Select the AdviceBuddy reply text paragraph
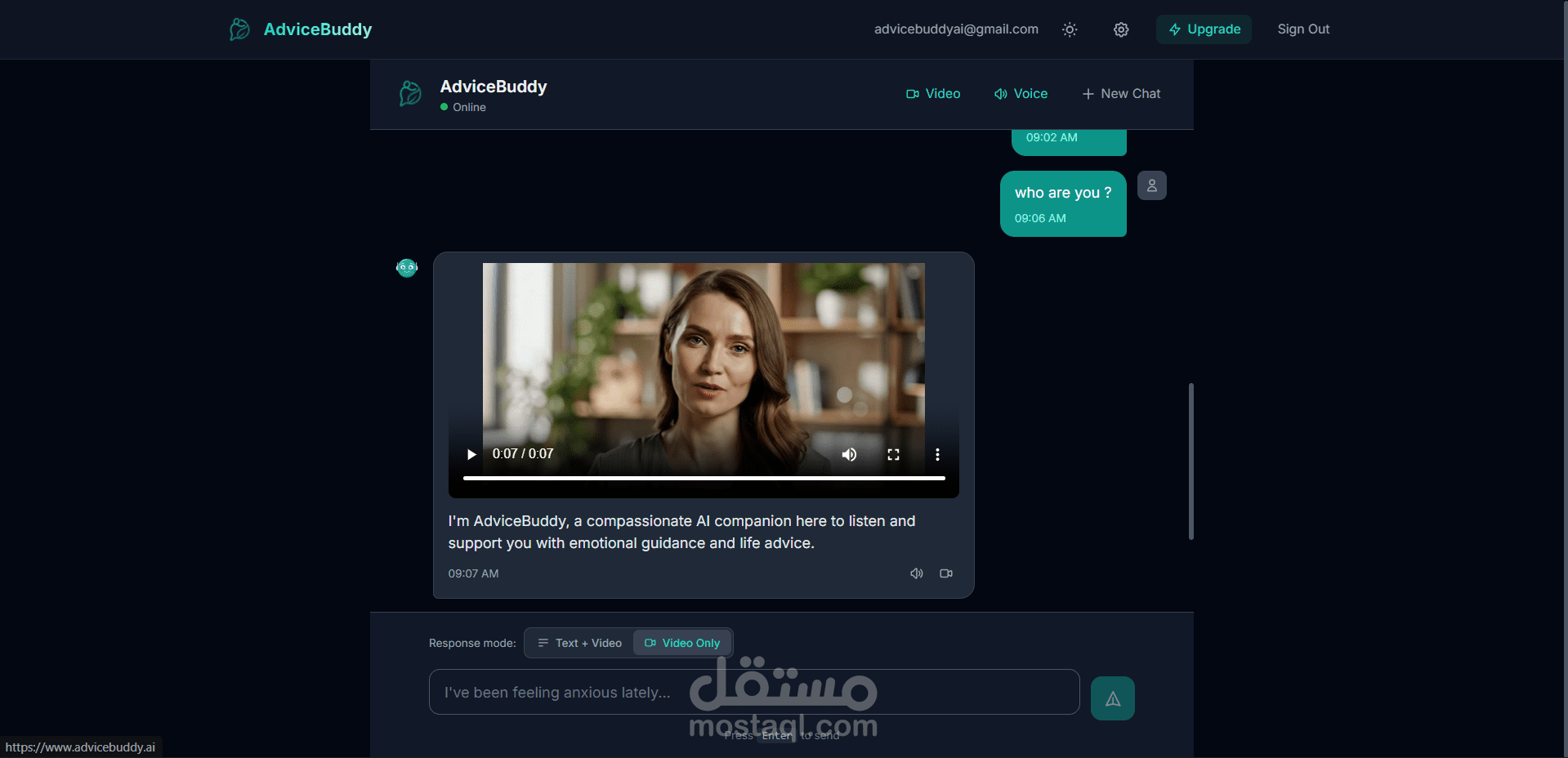 pyautogui.click(x=681, y=532)
